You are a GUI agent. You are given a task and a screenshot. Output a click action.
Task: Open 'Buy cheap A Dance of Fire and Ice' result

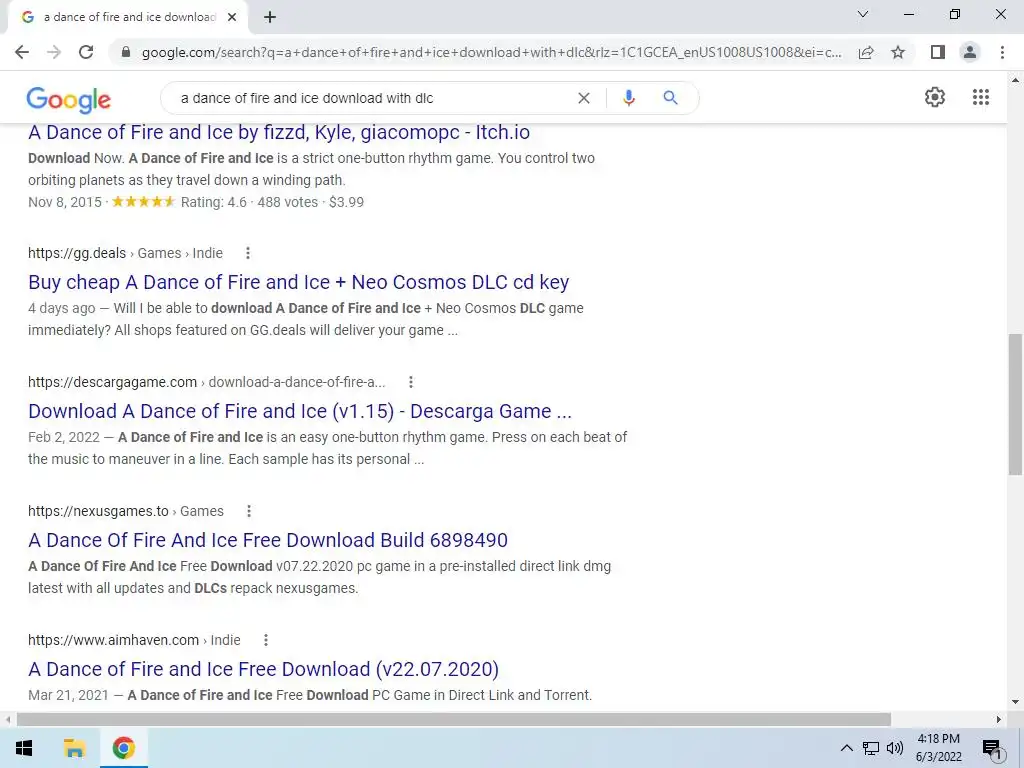(x=298, y=282)
